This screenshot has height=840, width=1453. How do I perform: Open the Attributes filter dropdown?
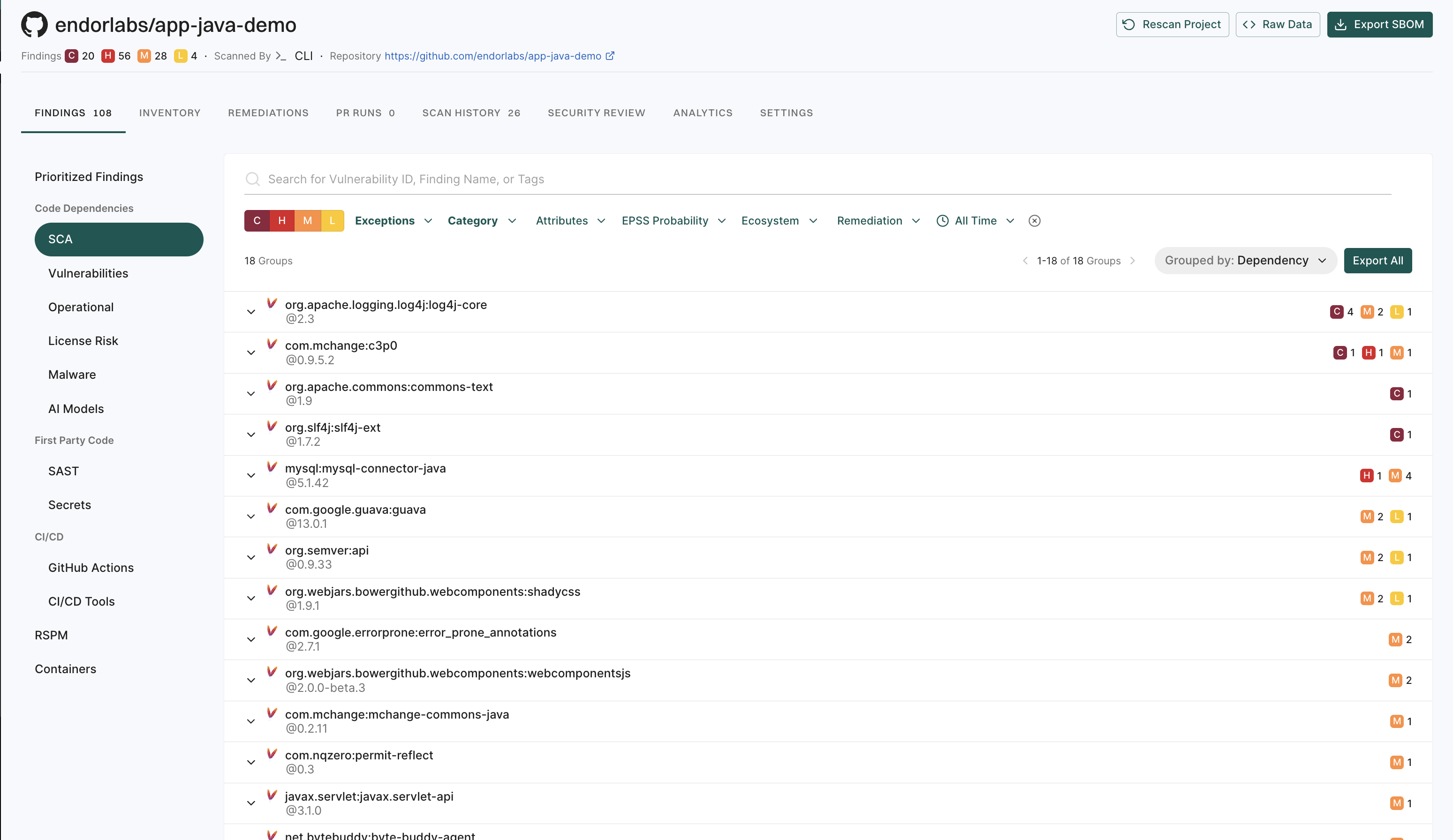click(x=571, y=221)
